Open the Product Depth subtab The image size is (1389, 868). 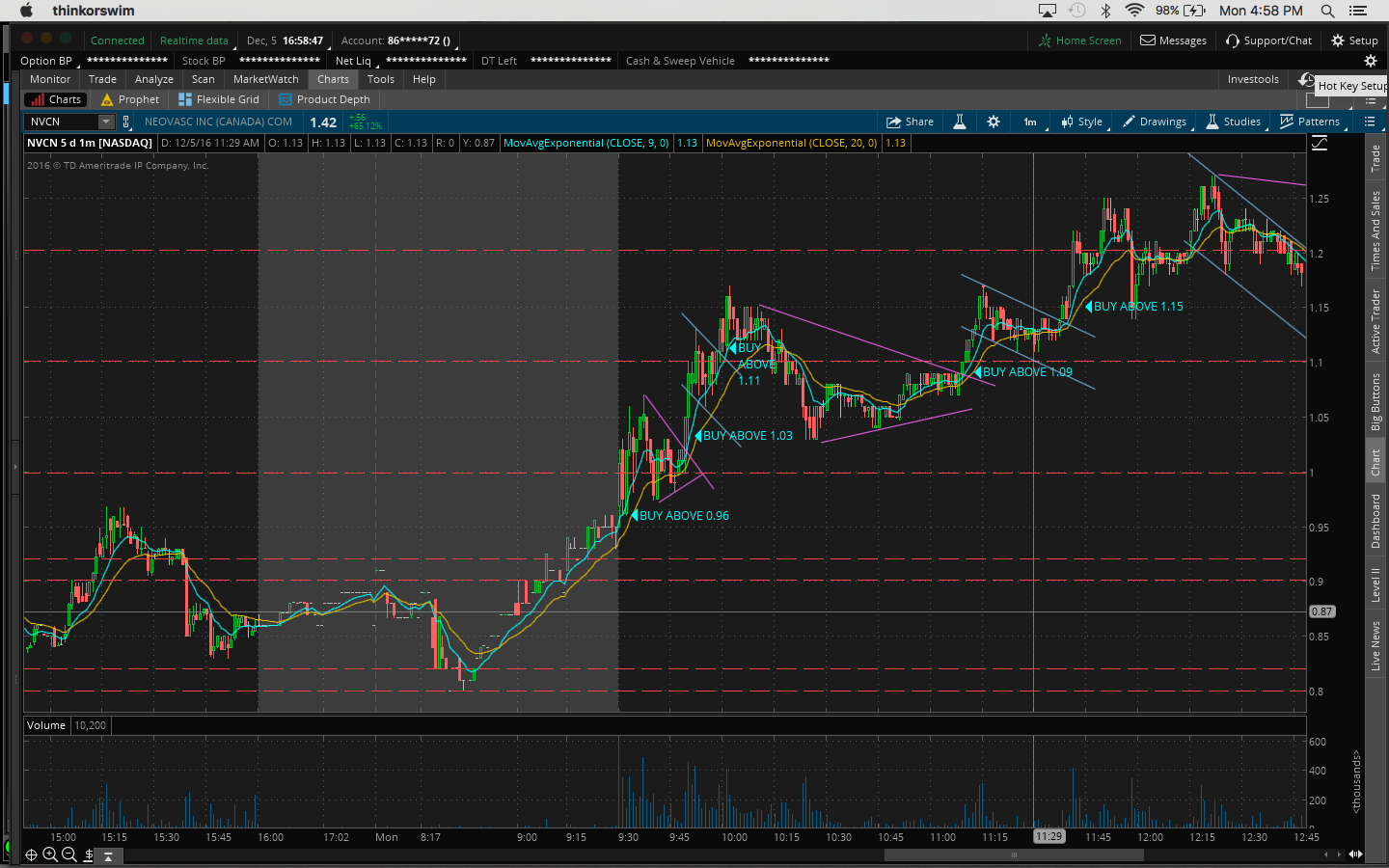(324, 99)
